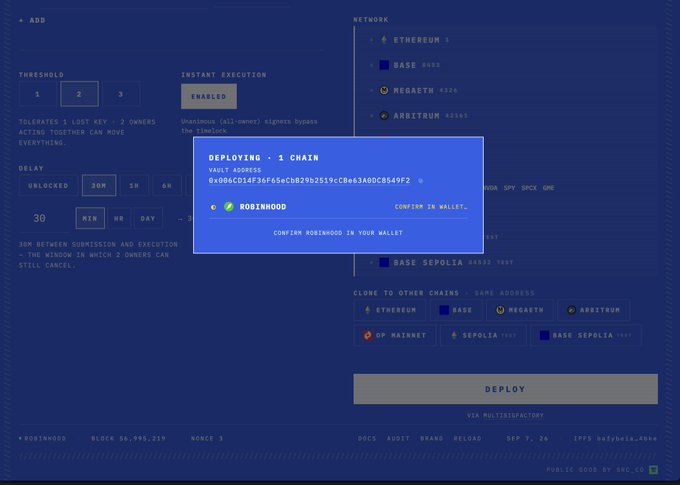The image size is (680, 485).
Task: Set threshold to 1
Action: (x=37, y=94)
